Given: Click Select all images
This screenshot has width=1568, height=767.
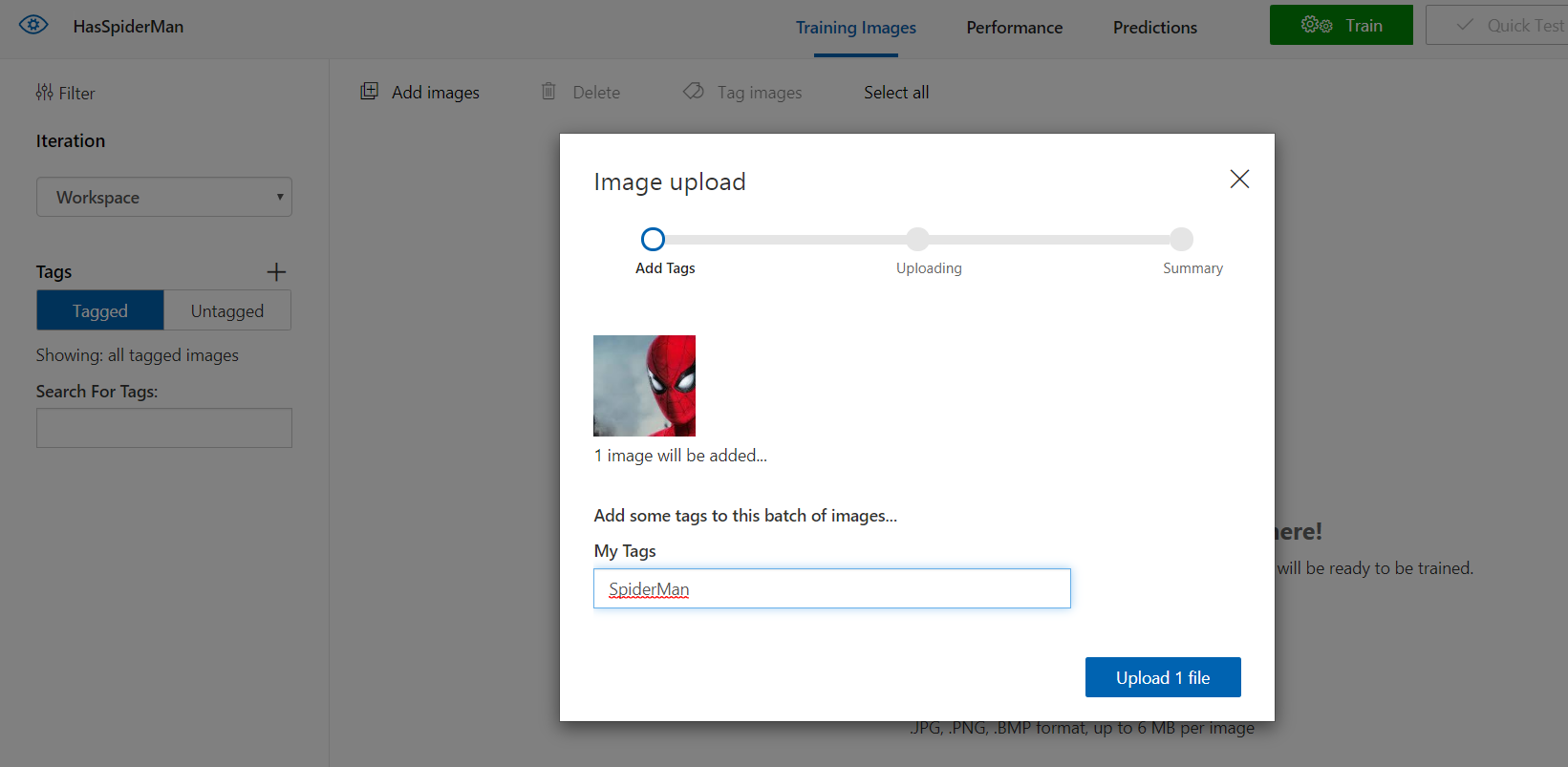Looking at the screenshot, I should [x=896, y=93].
